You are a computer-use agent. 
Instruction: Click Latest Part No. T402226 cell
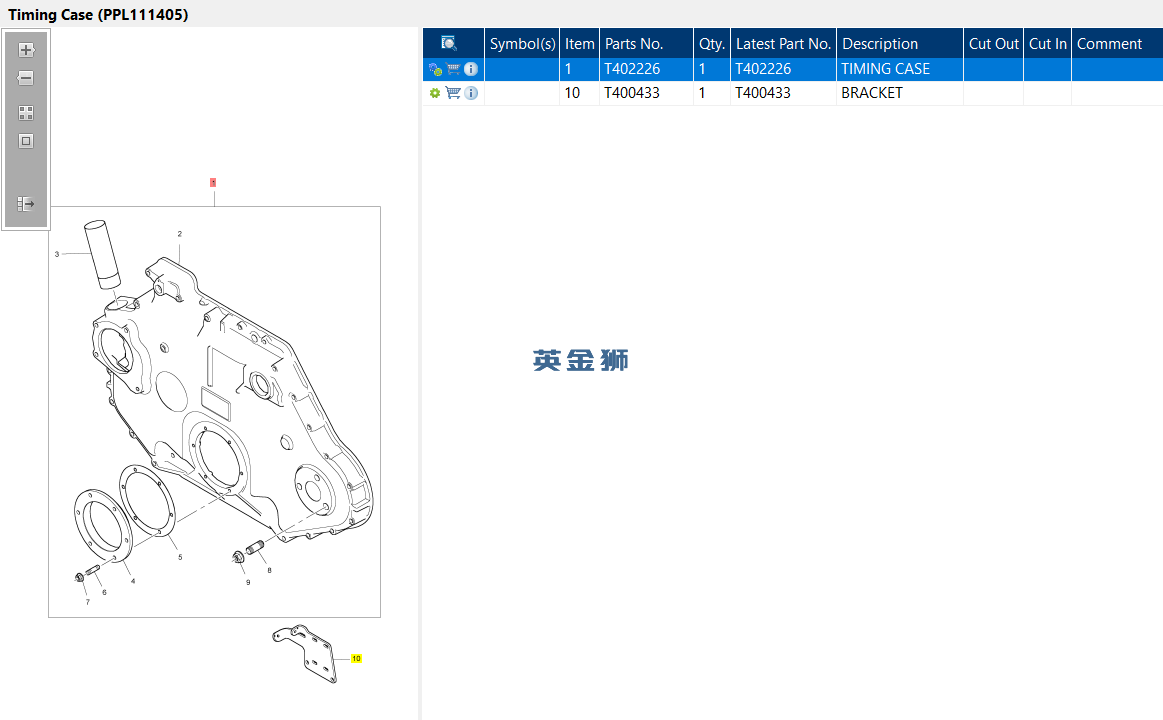[x=783, y=69]
